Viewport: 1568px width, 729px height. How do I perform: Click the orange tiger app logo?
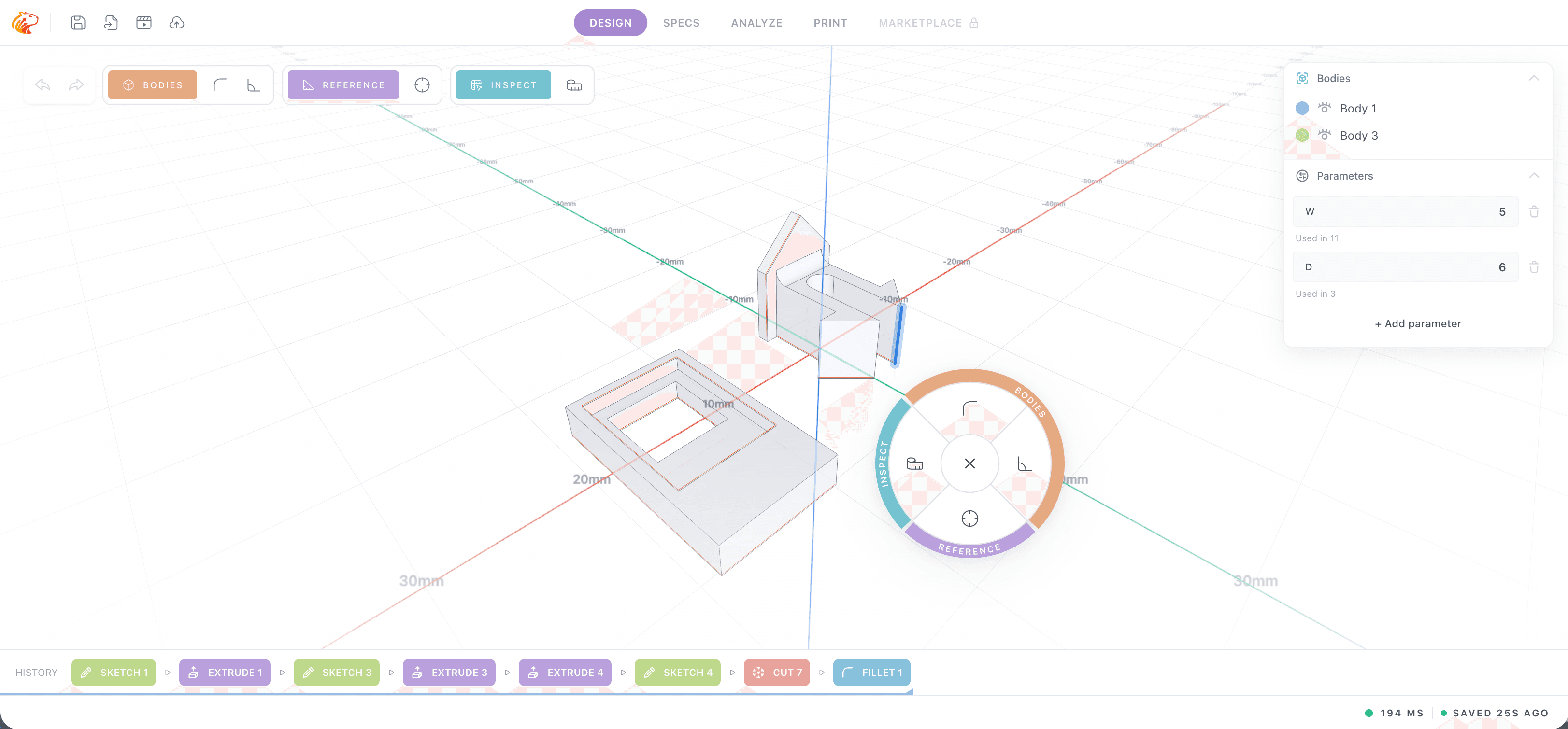point(25,23)
